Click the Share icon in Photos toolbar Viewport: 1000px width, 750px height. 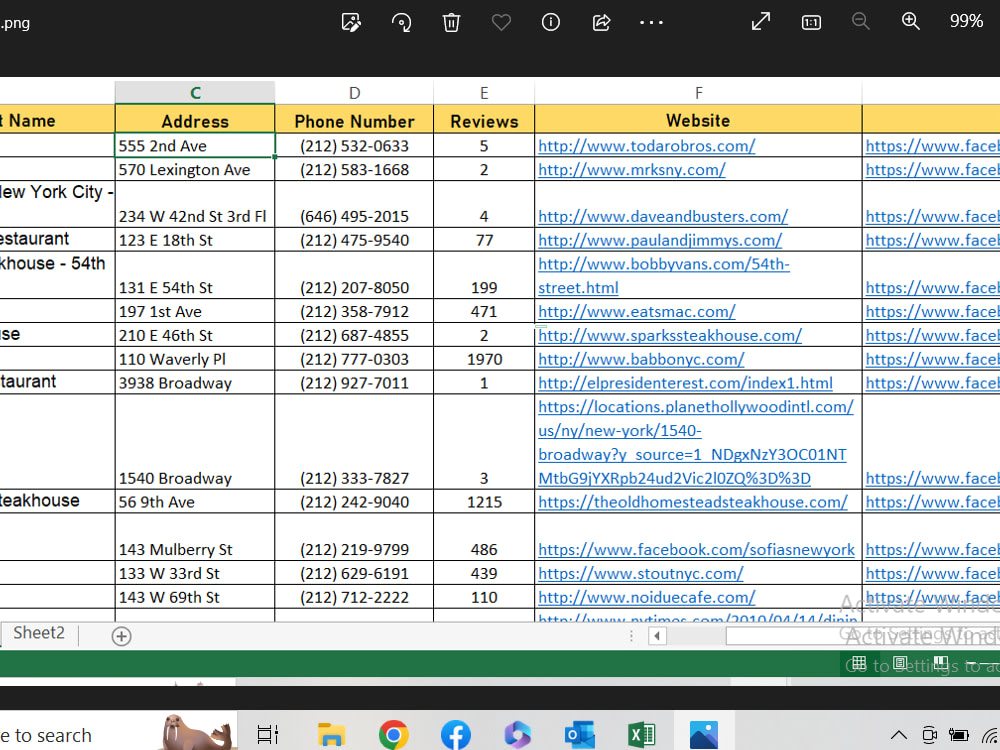click(x=601, y=22)
